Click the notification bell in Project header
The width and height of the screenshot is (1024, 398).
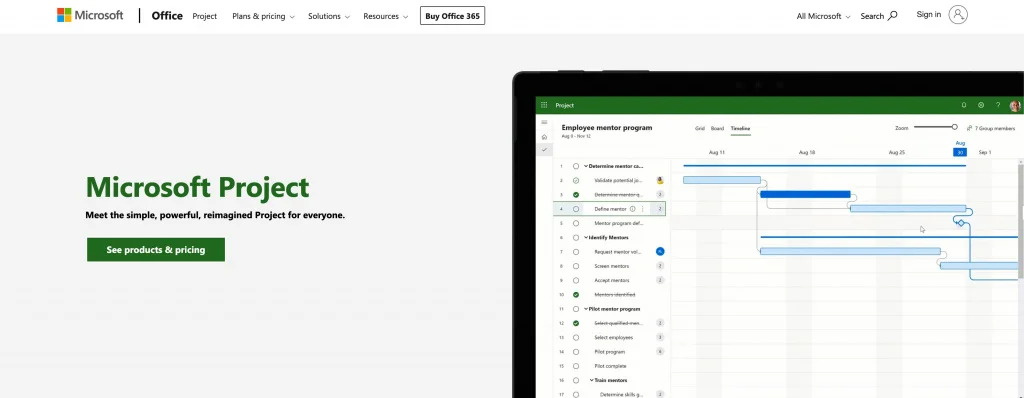coord(964,105)
